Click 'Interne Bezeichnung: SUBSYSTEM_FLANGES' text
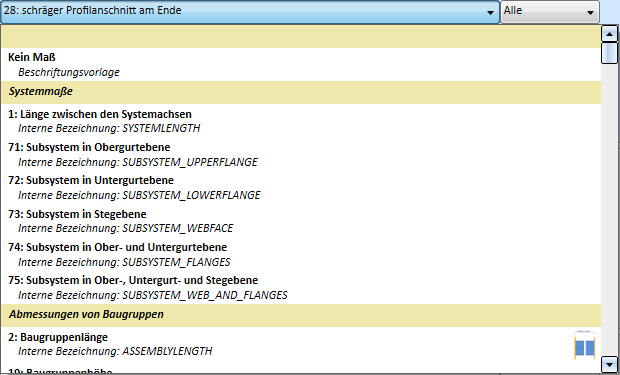This screenshot has height=375, width=620. click(124, 262)
